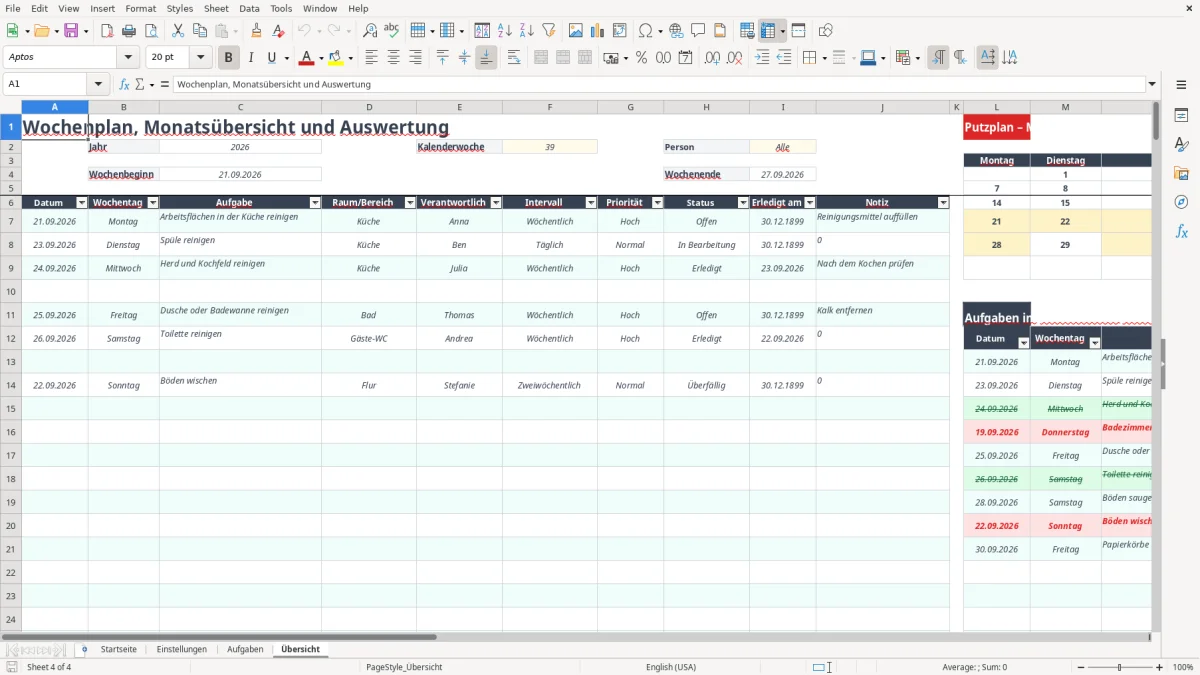Toggle Wrap Text
The width and height of the screenshot is (1200, 675).
pyautogui.click(x=513, y=58)
